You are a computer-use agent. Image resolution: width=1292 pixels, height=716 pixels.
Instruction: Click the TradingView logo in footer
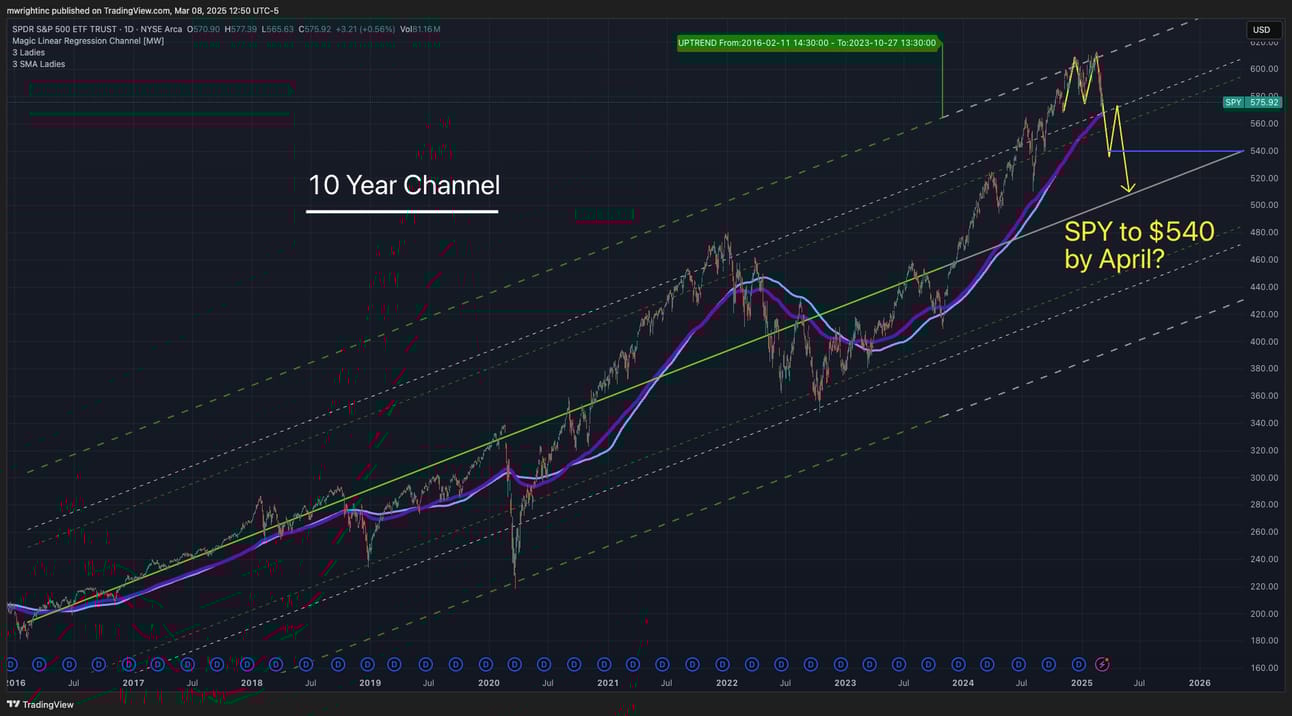click(x=40, y=704)
